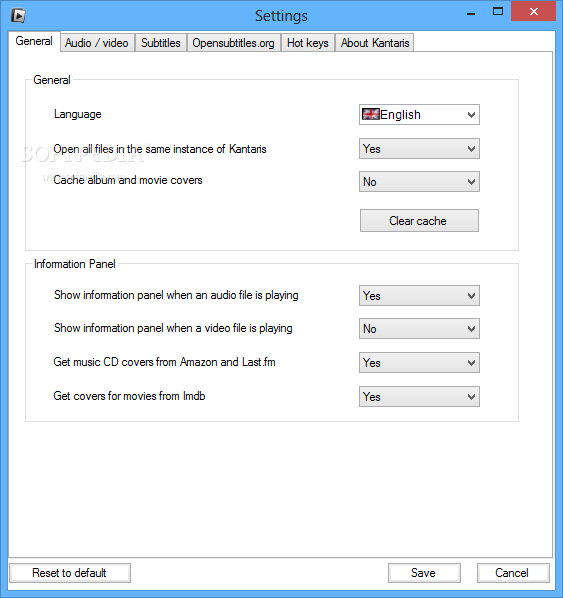Screen dimensions: 563x598
Task: Cancel the settings dialog
Action: click(x=513, y=573)
